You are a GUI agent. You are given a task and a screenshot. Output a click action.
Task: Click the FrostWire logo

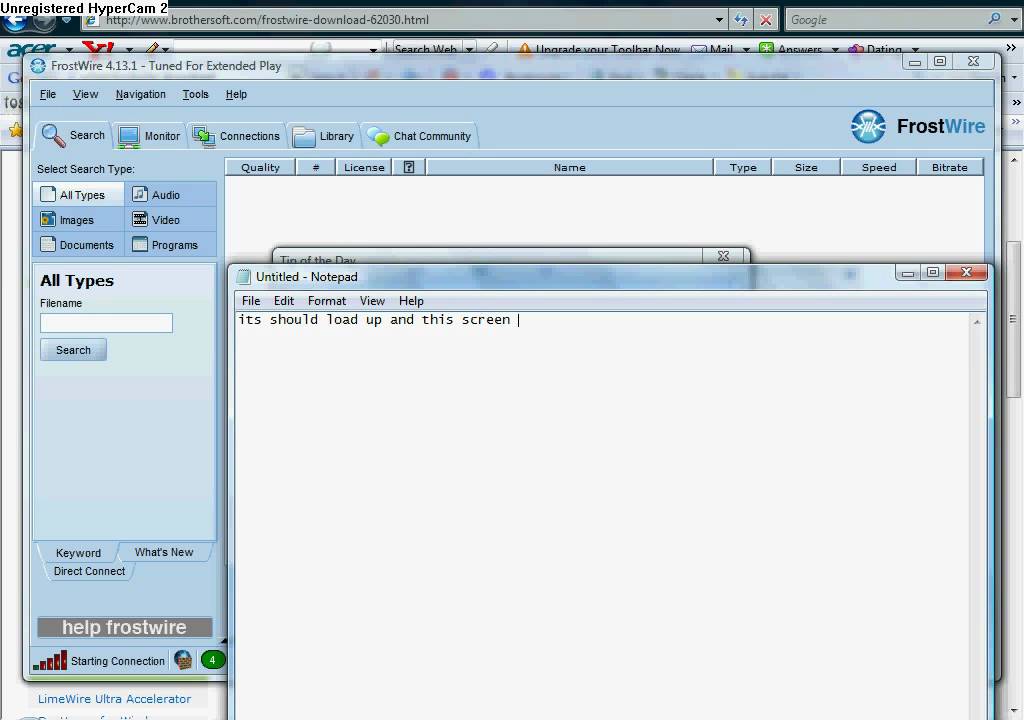(x=918, y=126)
